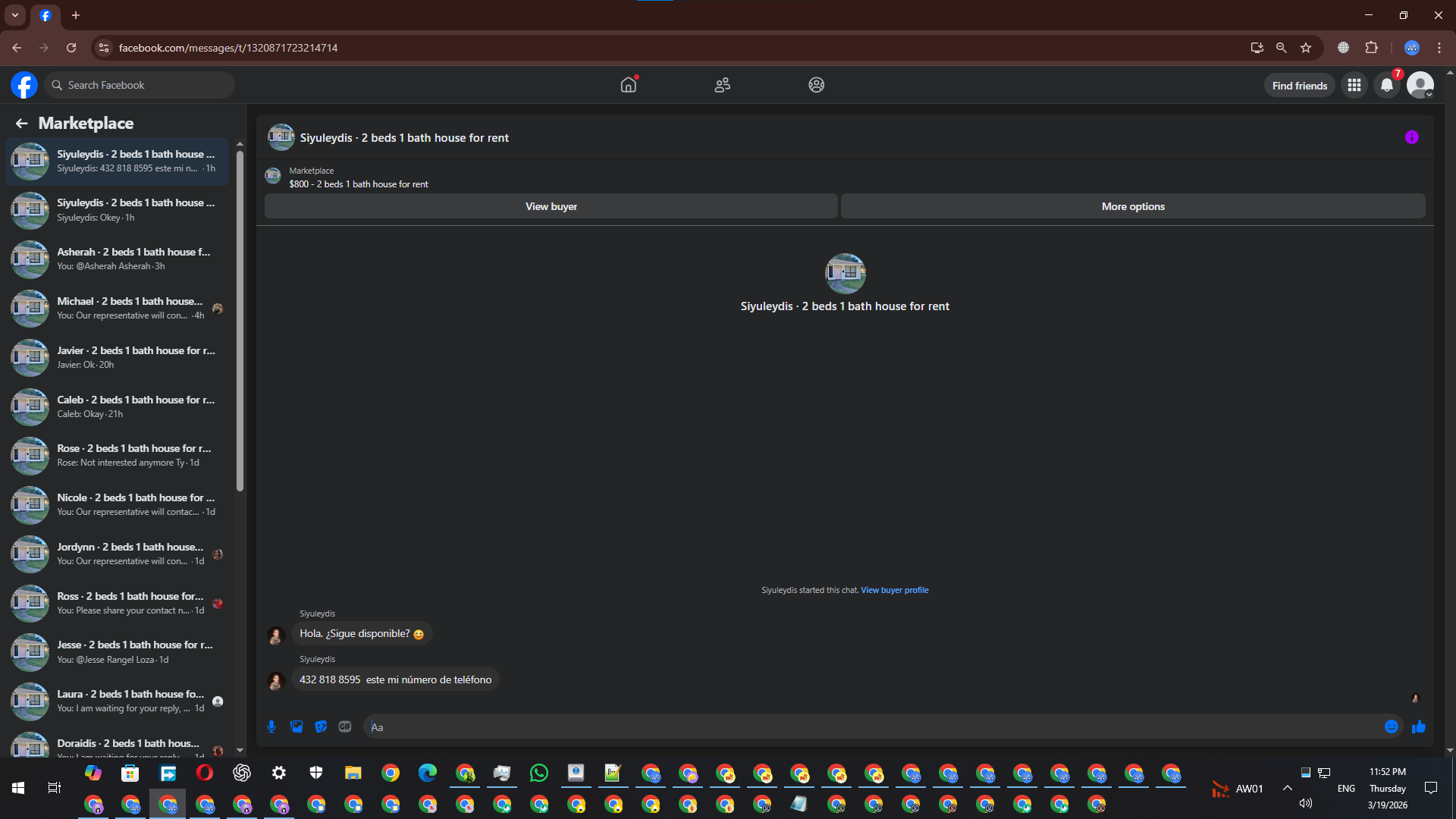Open View buyer profile link

(894, 590)
